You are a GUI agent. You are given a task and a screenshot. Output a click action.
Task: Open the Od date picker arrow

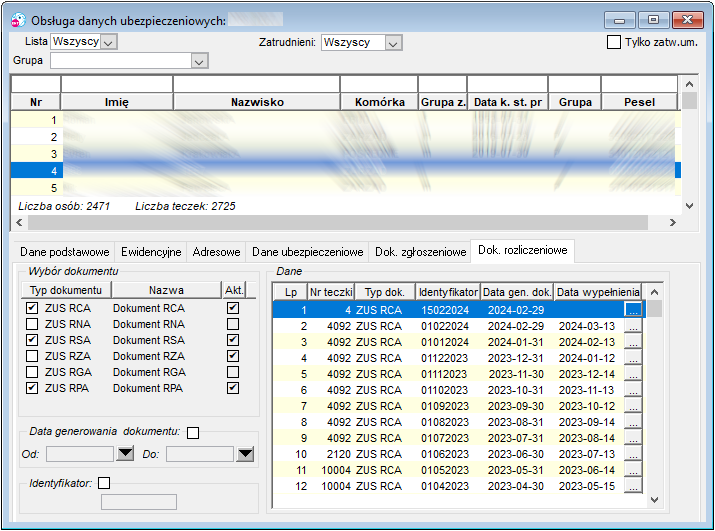pos(125,453)
